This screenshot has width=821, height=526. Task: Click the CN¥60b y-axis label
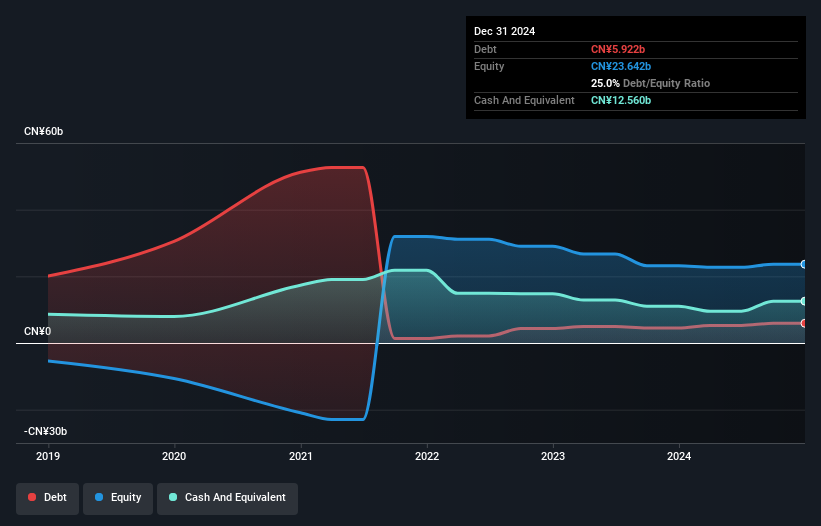click(x=43, y=131)
